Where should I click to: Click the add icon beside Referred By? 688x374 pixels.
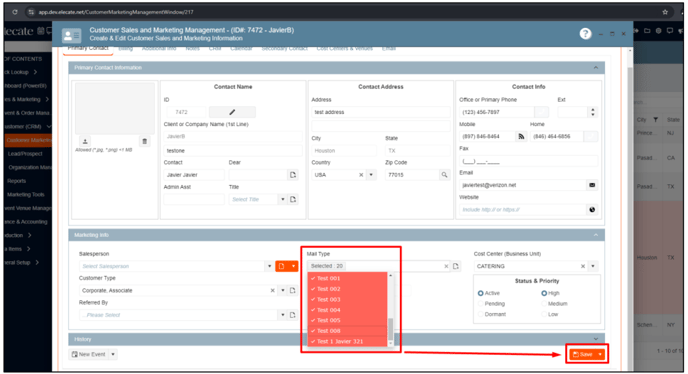pyautogui.click(x=293, y=315)
